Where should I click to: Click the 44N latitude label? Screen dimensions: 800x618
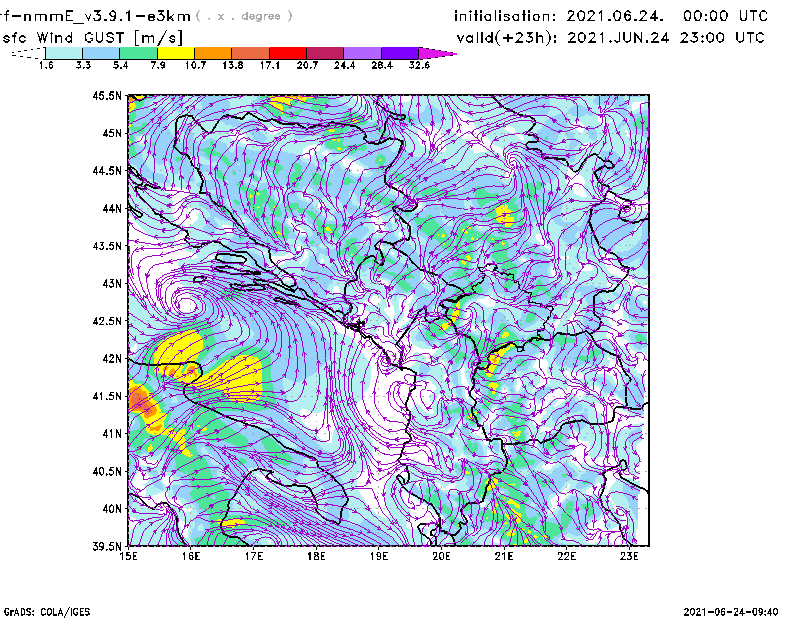point(112,208)
